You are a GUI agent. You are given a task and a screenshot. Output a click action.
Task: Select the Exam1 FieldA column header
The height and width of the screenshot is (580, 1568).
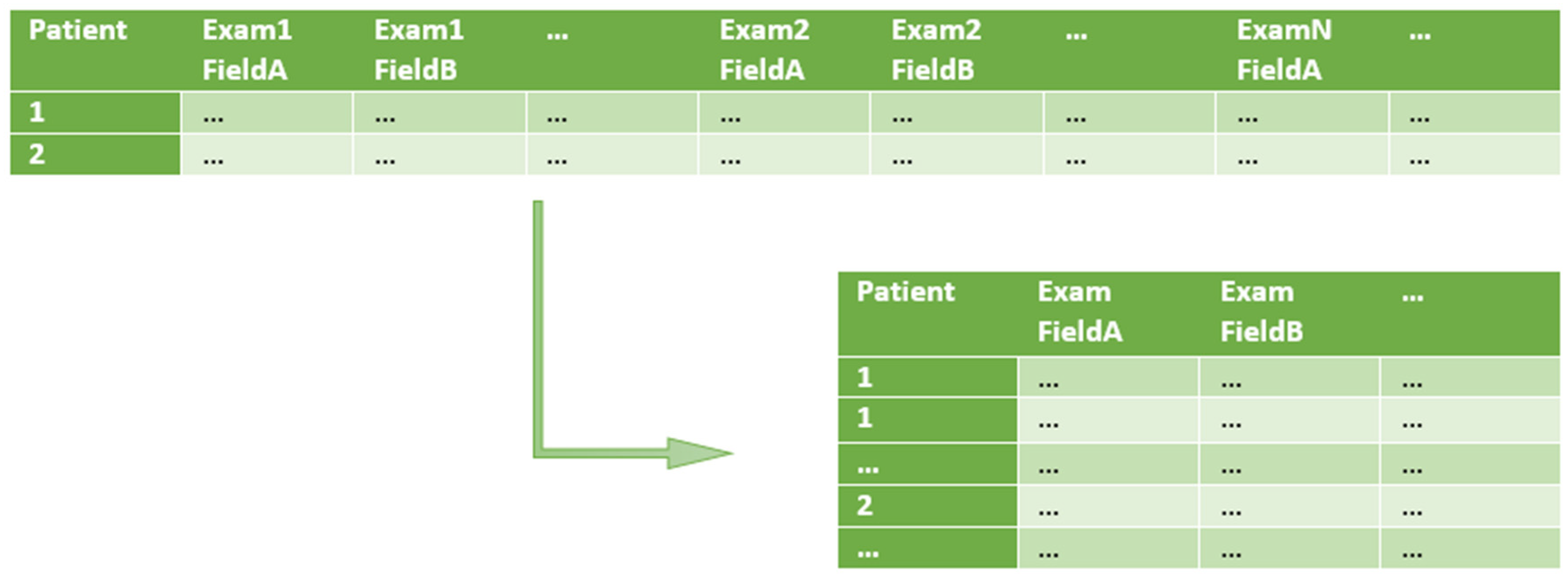[247, 50]
